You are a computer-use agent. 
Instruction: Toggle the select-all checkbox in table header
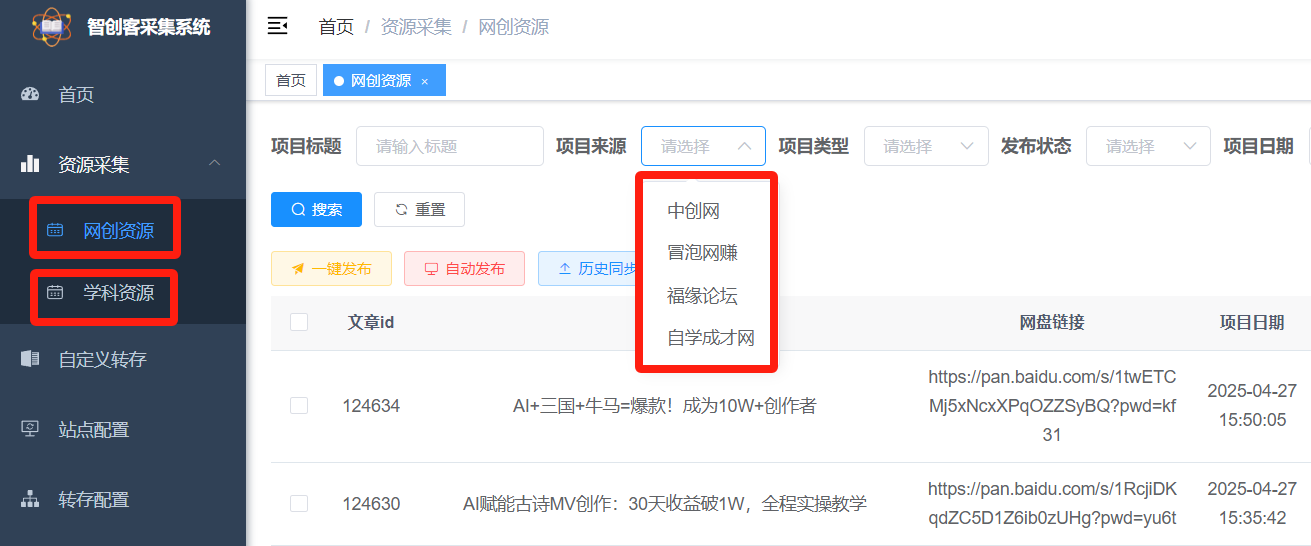point(299,322)
